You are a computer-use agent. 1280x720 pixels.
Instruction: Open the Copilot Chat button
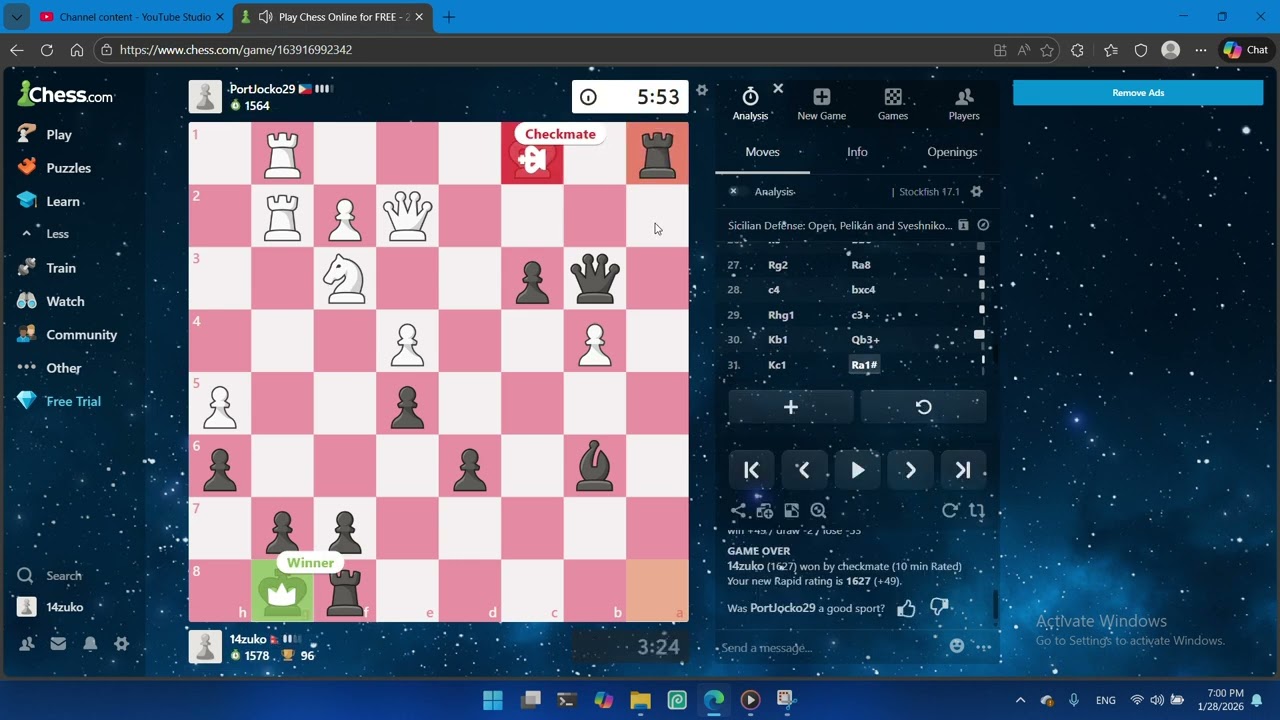point(1246,49)
